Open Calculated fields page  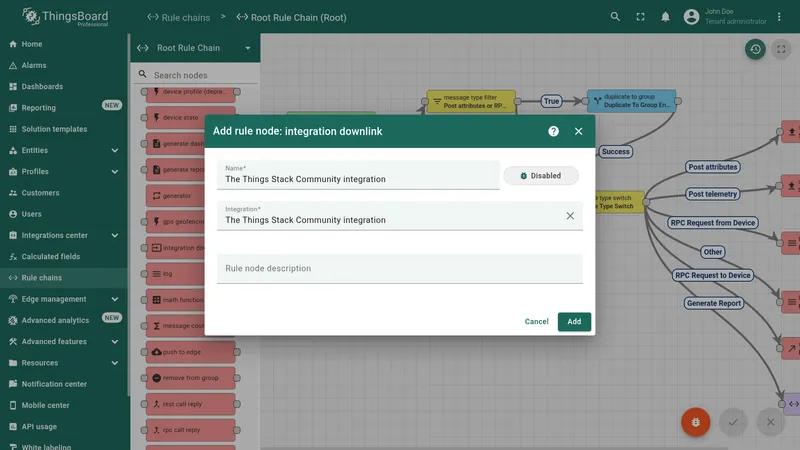64,257
